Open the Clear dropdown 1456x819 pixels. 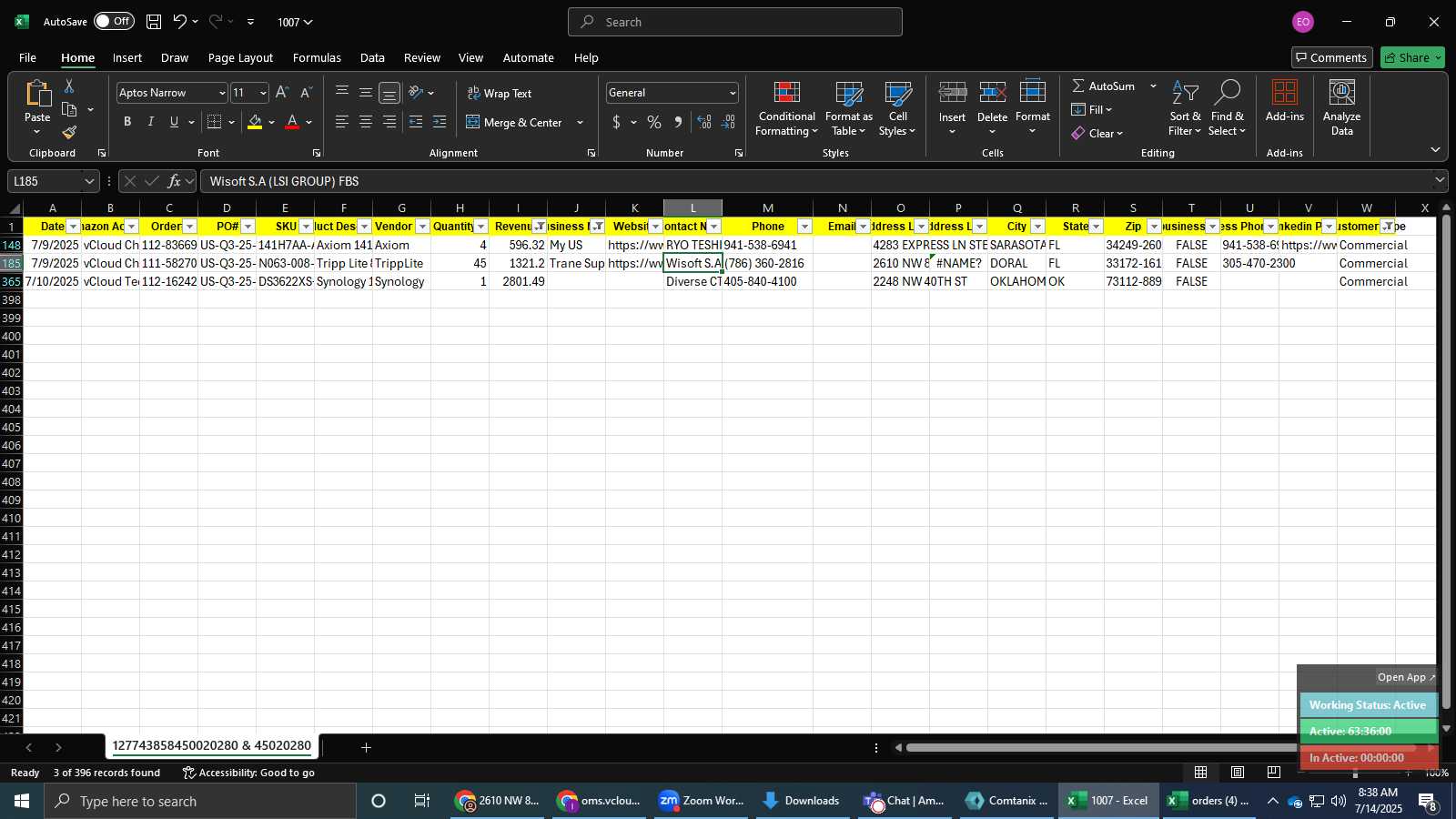(1097, 133)
